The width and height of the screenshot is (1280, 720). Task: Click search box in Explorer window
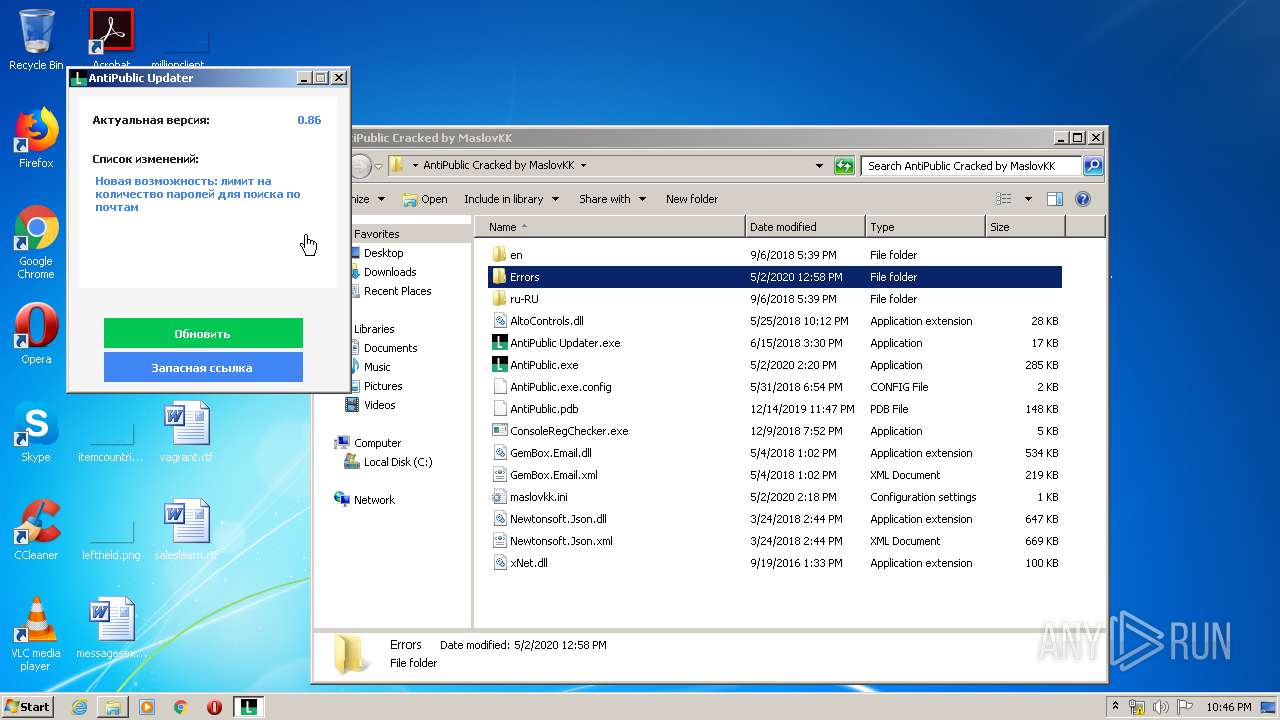point(972,166)
